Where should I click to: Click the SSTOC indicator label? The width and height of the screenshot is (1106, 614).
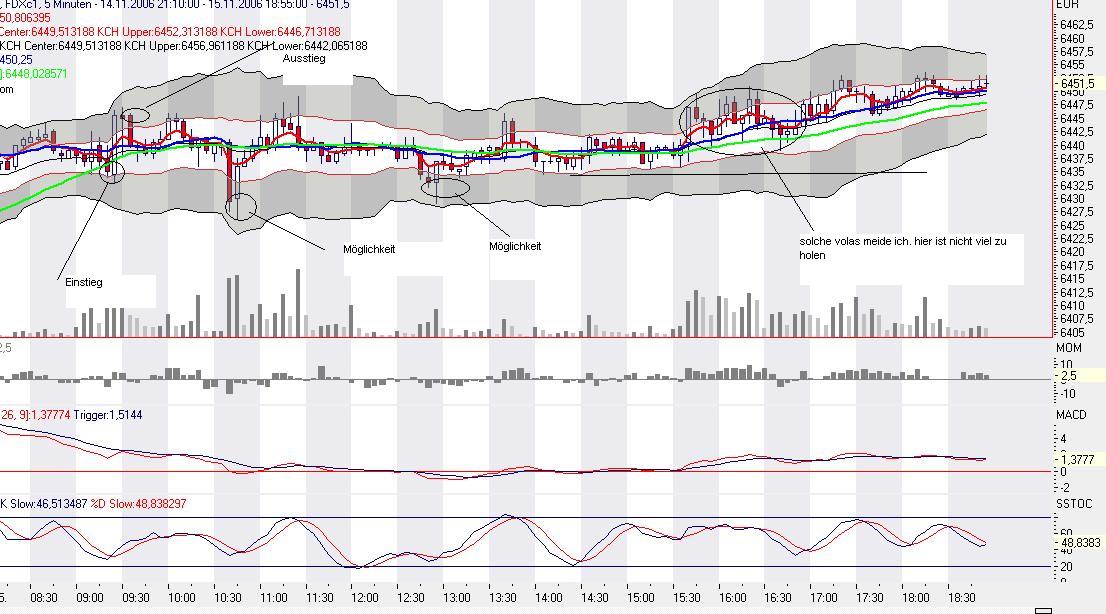coord(1074,504)
